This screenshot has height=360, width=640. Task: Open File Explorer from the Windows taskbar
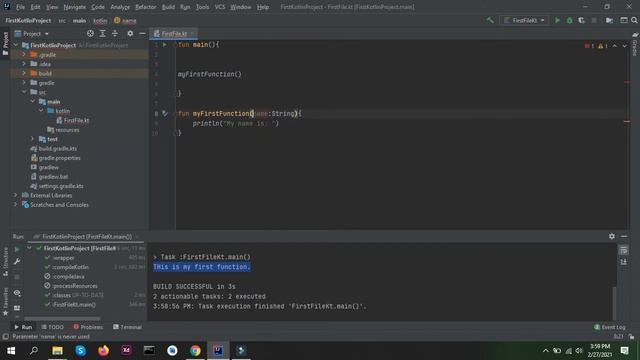[57, 350]
